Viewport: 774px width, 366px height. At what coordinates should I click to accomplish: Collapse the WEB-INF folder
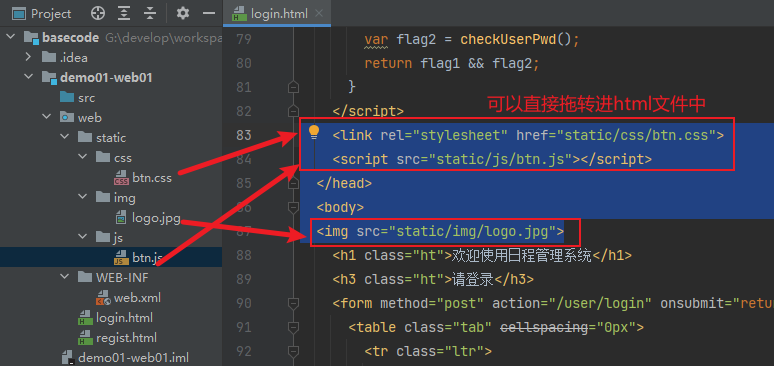coord(65,278)
